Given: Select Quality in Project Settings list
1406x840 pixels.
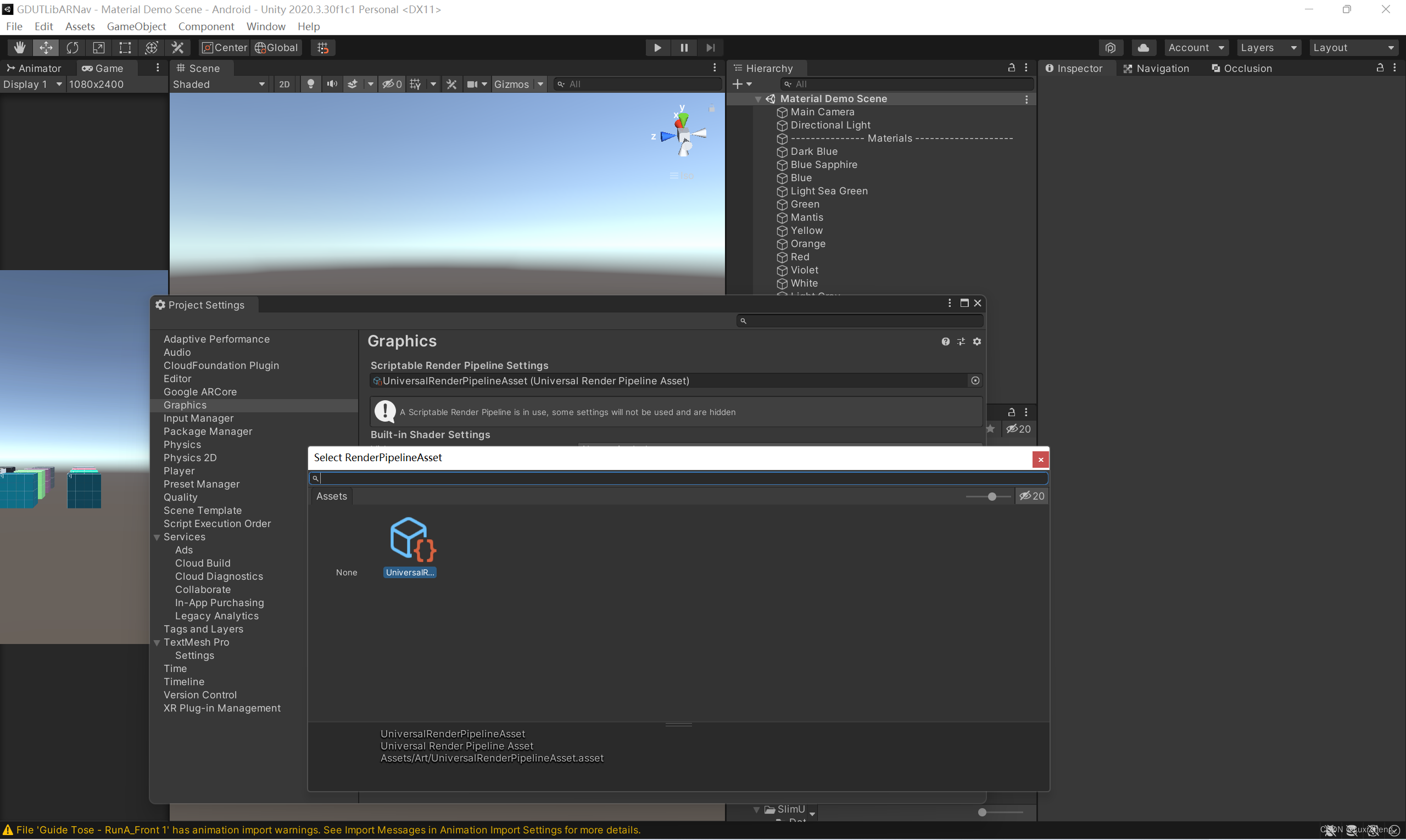Looking at the screenshot, I should (181, 497).
